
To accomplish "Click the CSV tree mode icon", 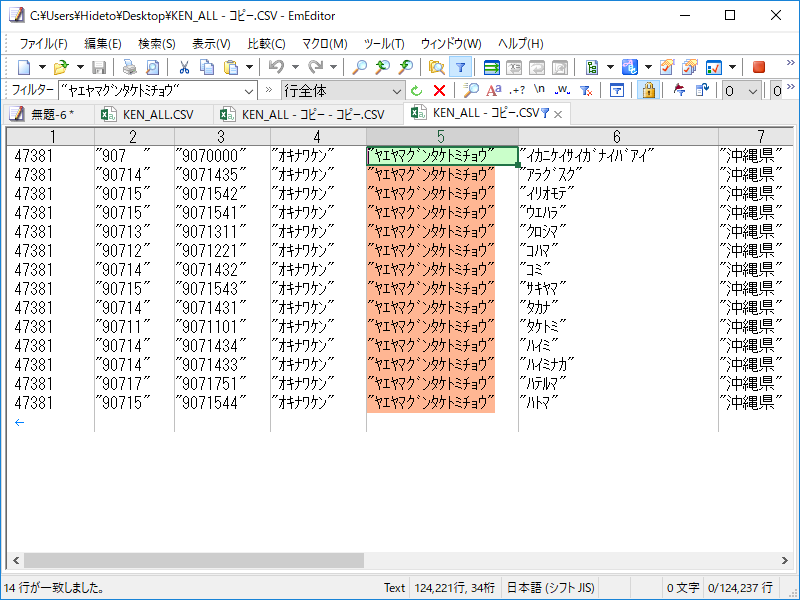I will 592,67.
